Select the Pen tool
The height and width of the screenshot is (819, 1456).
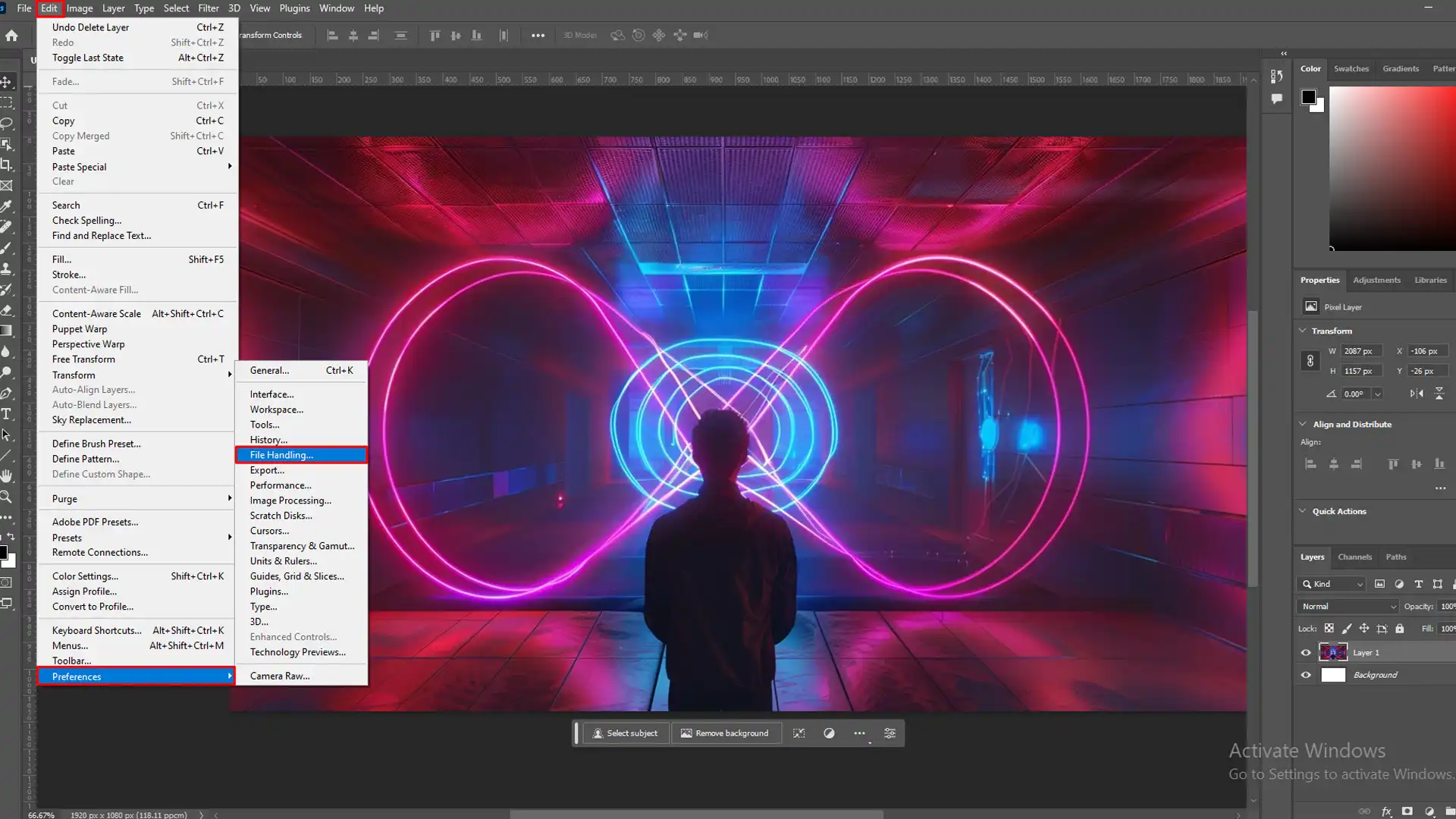tap(6, 393)
